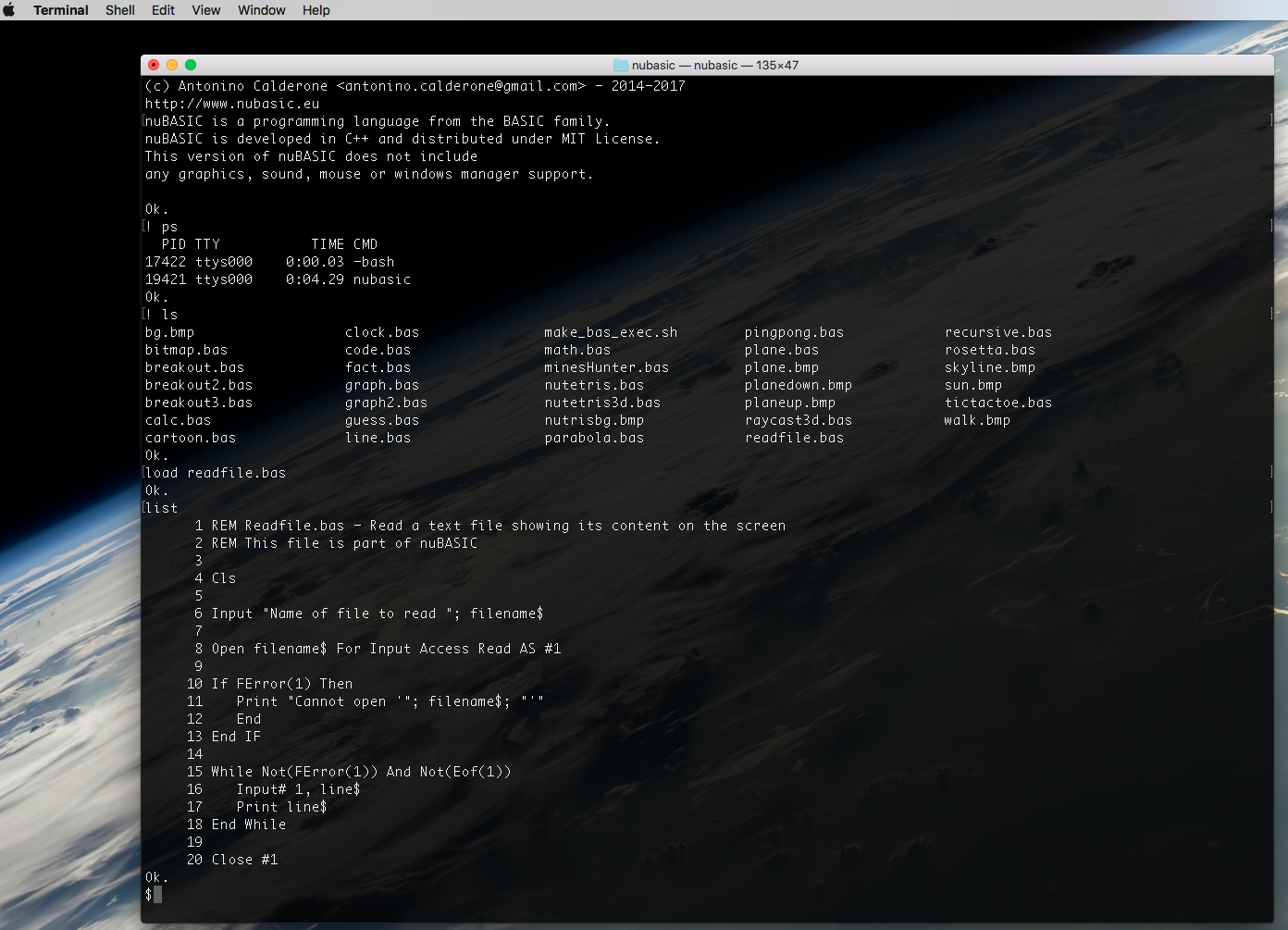Image resolution: width=1288 pixels, height=930 pixels.
Task: Open the Shell menu
Action: click(120, 10)
